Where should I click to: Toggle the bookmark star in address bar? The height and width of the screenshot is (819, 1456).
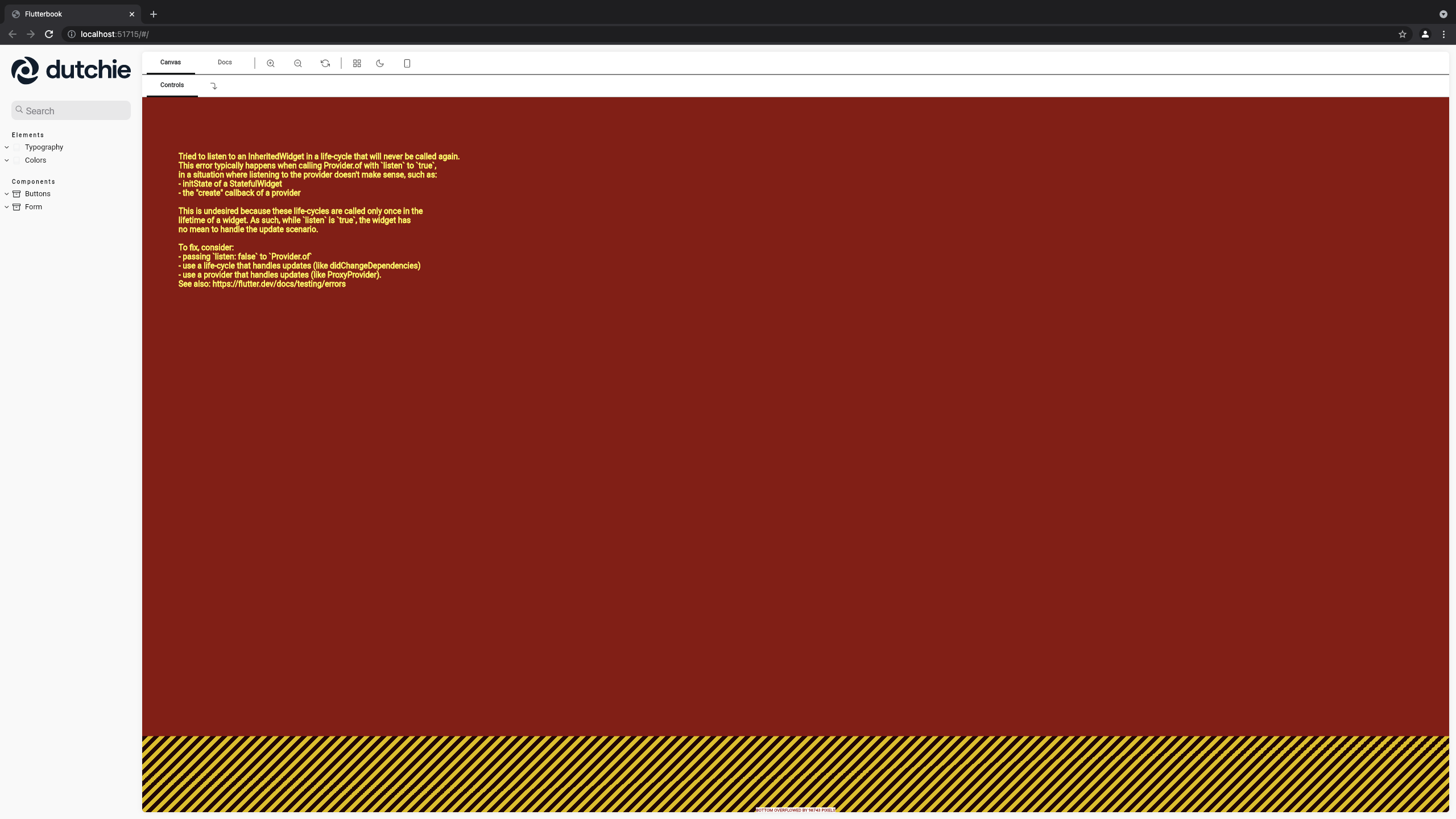pos(1402,34)
